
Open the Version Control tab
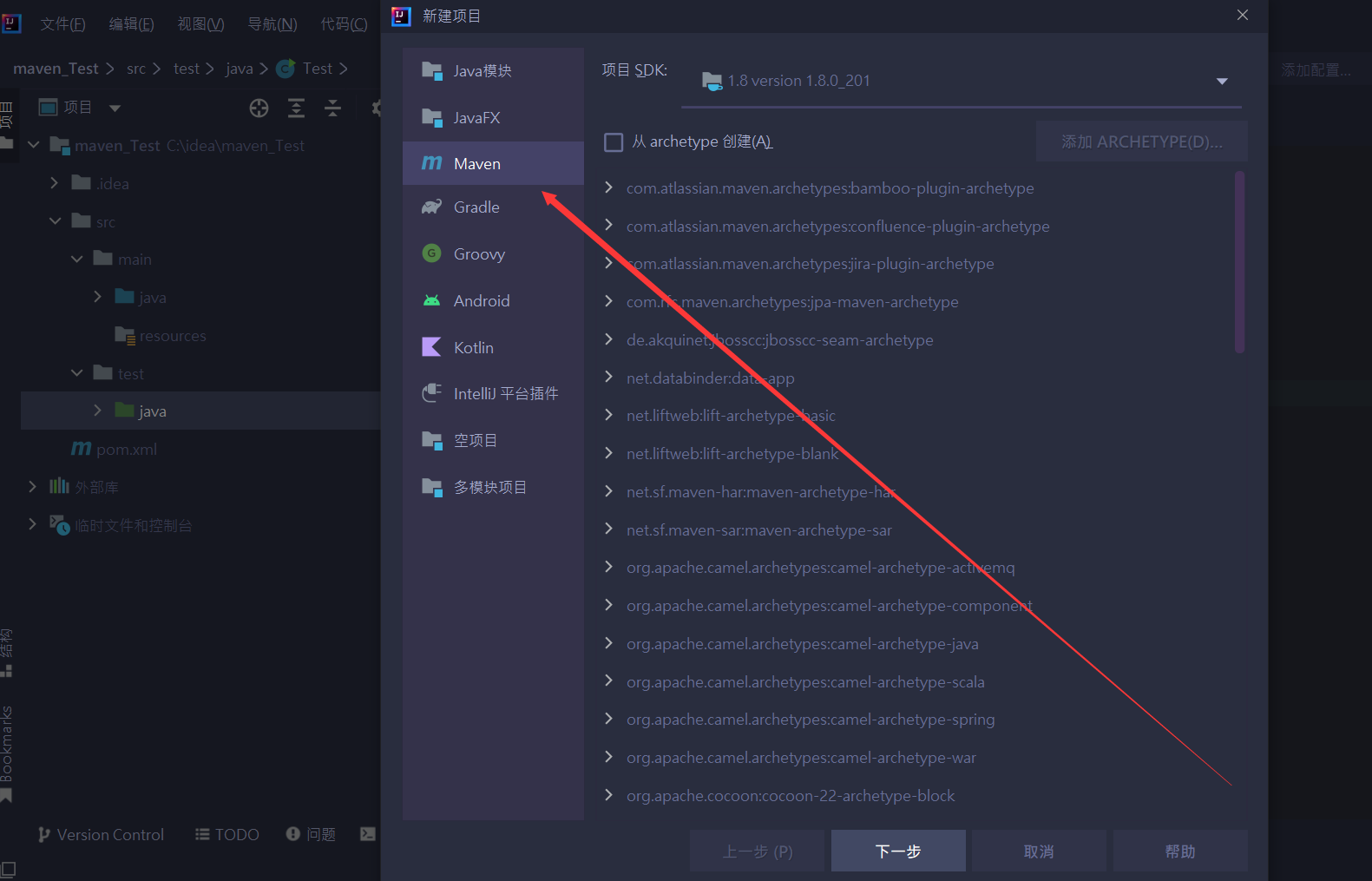tap(101, 834)
